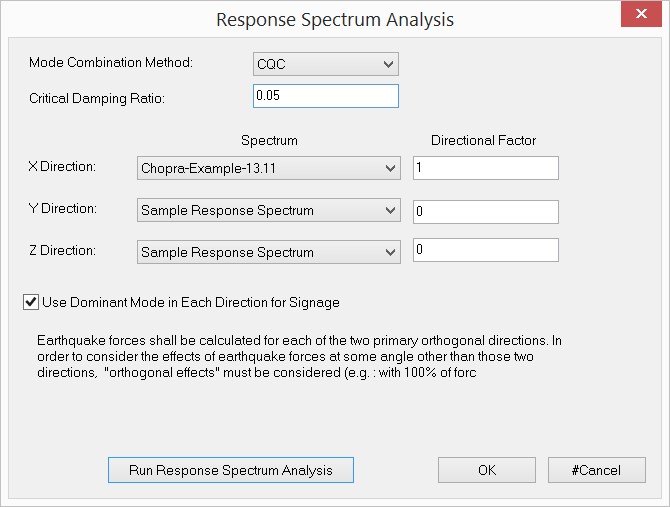Click the earthquake forces note paragraph
The height and width of the screenshot is (507, 670).
click(300, 356)
